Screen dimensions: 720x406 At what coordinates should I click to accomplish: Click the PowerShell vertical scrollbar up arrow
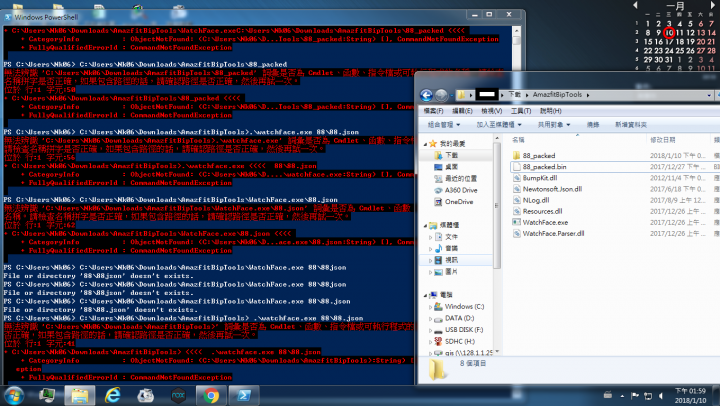coord(517,31)
